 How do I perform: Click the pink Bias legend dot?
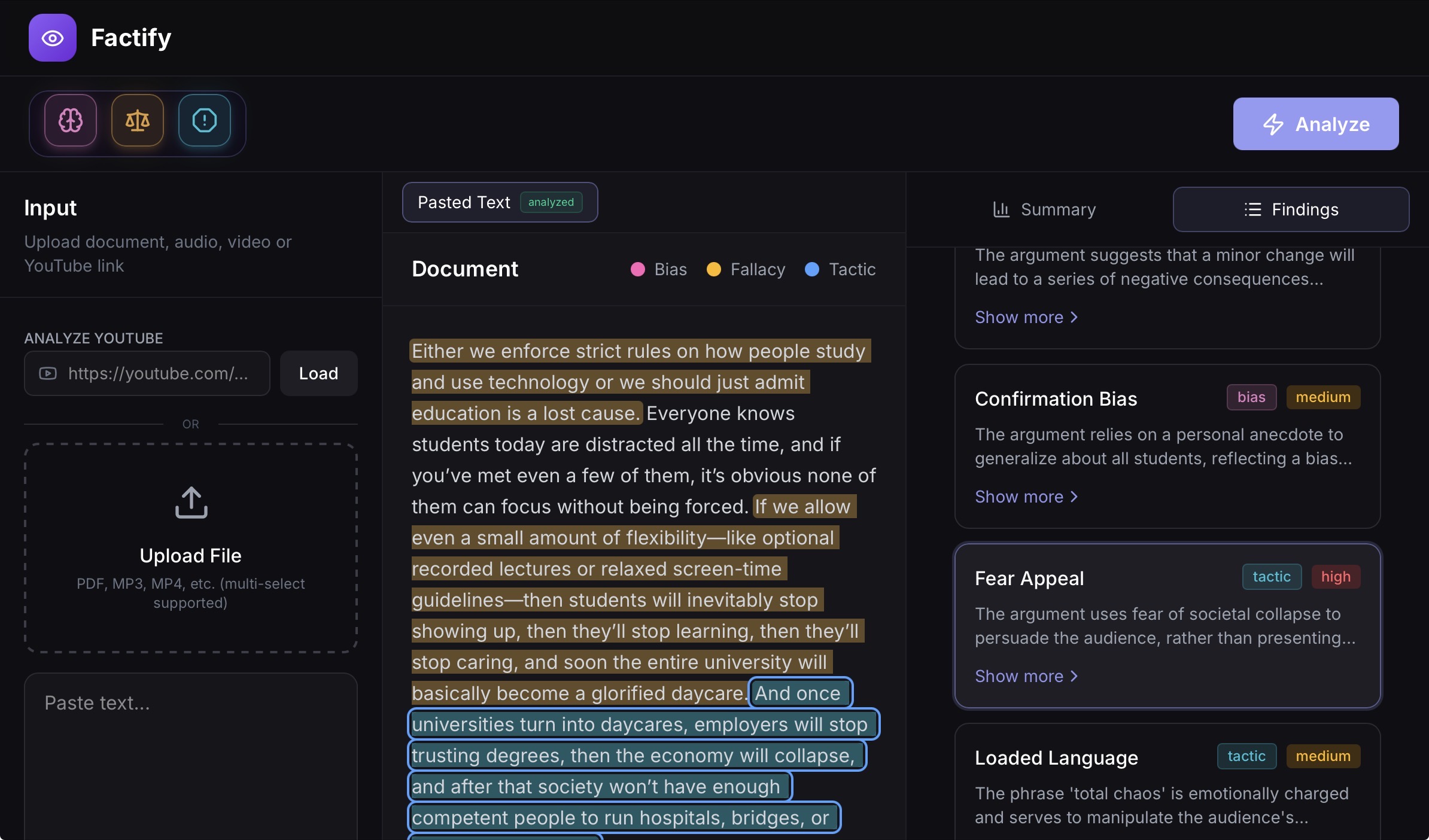(x=638, y=269)
